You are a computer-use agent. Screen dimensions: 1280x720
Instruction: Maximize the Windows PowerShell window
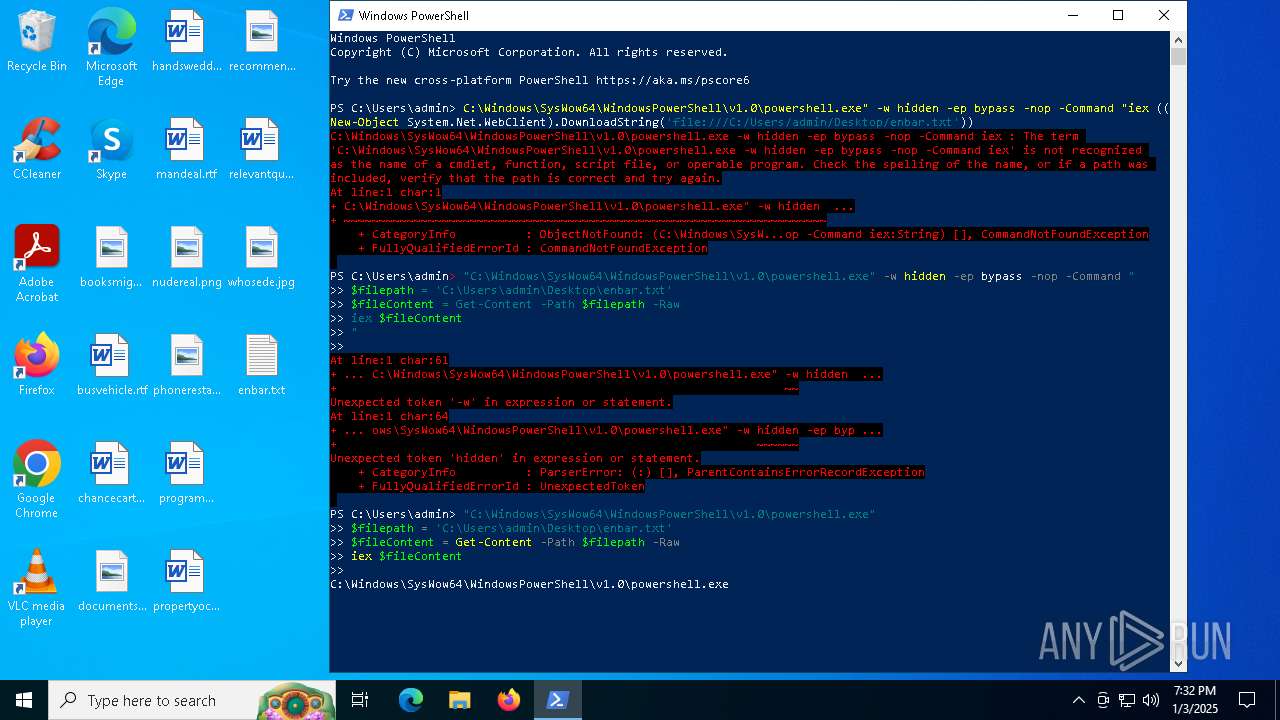1118,15
